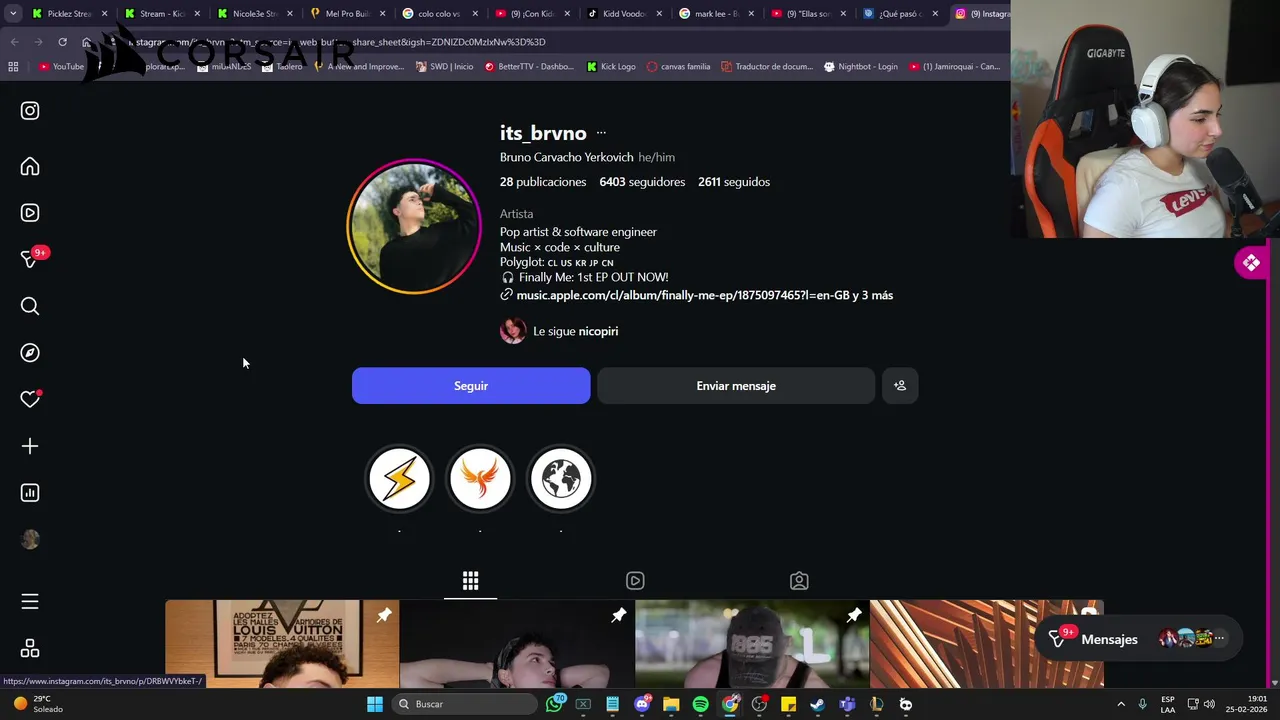1280x720 pixels.
Task: Open Explore compass icon
Action: [x=30, y=353]
